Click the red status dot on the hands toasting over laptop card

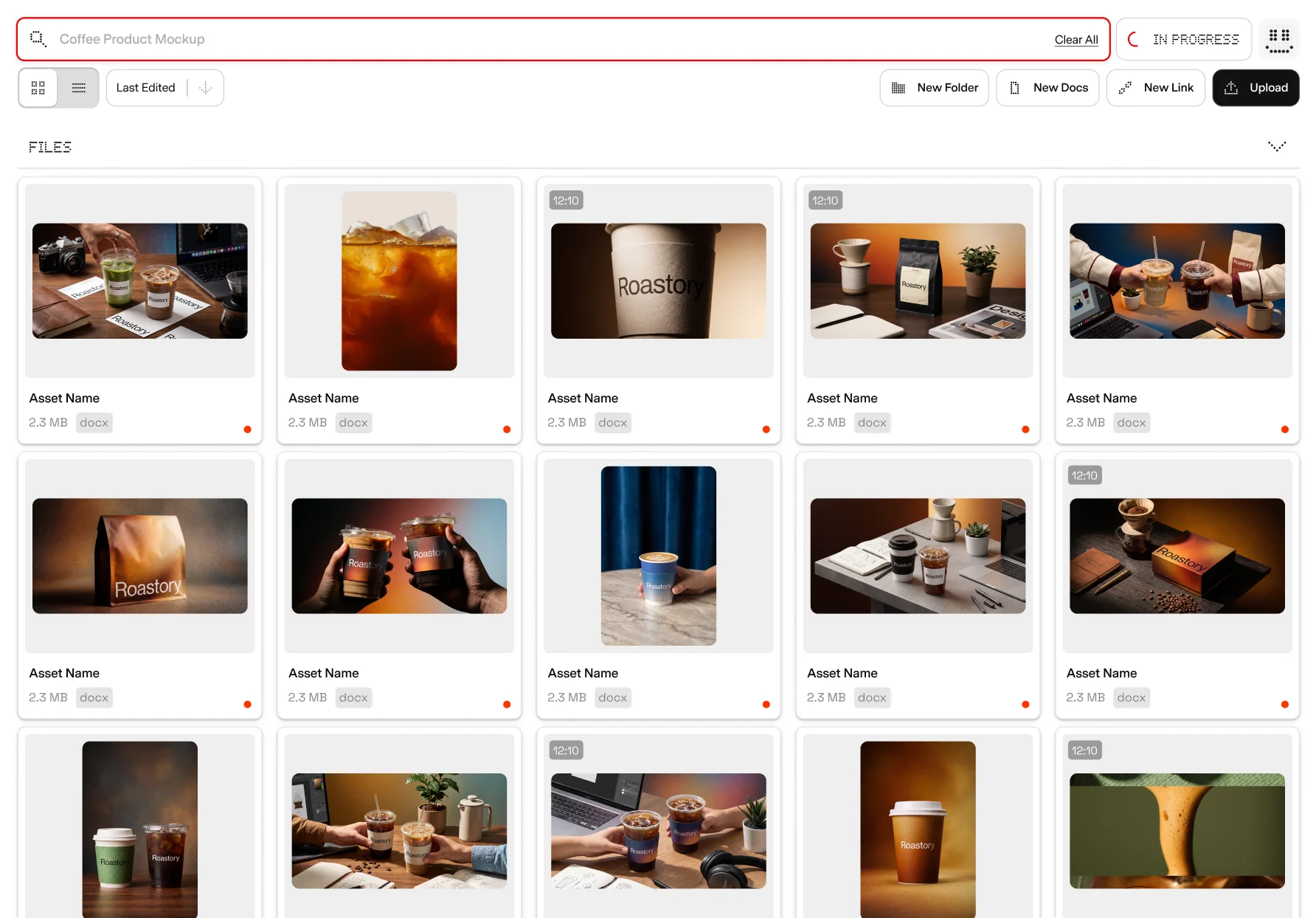[1285, 429]
